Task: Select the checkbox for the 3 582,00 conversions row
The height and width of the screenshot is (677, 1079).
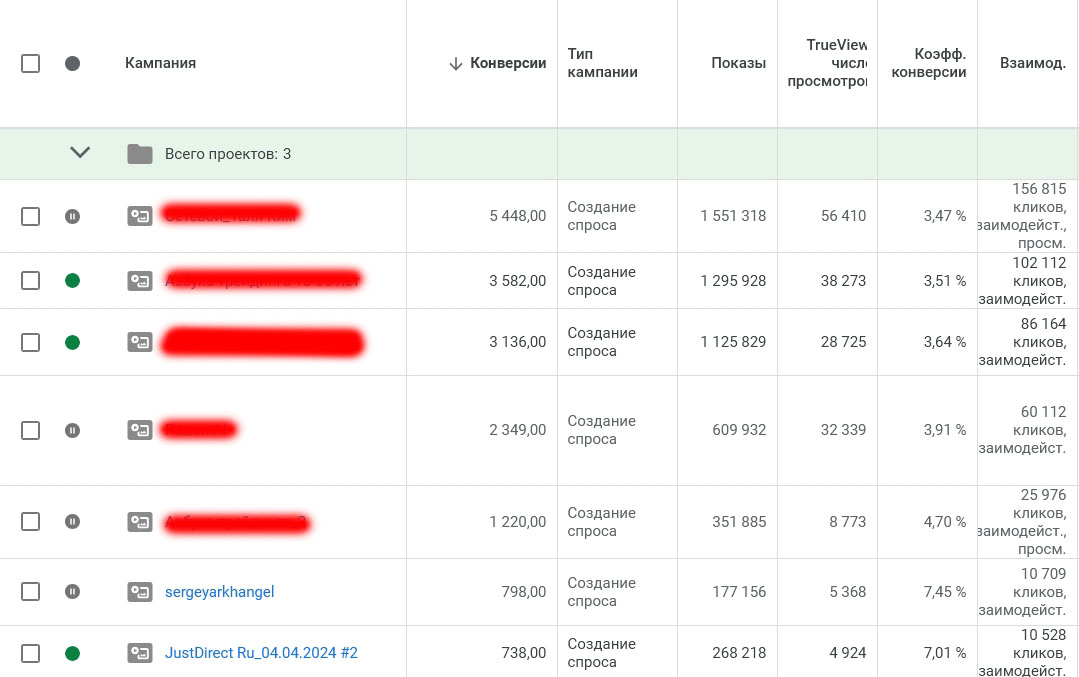Action: click(30, 281)
